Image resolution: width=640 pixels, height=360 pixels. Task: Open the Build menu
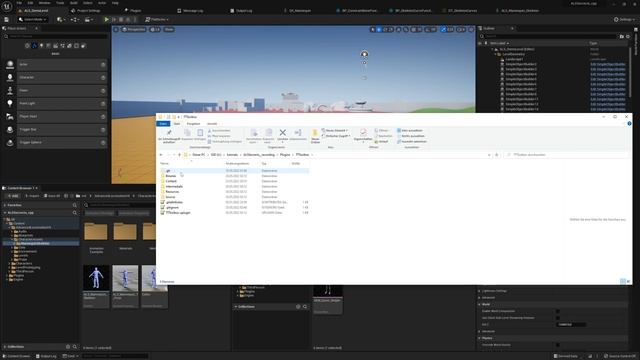coord(73,3)
